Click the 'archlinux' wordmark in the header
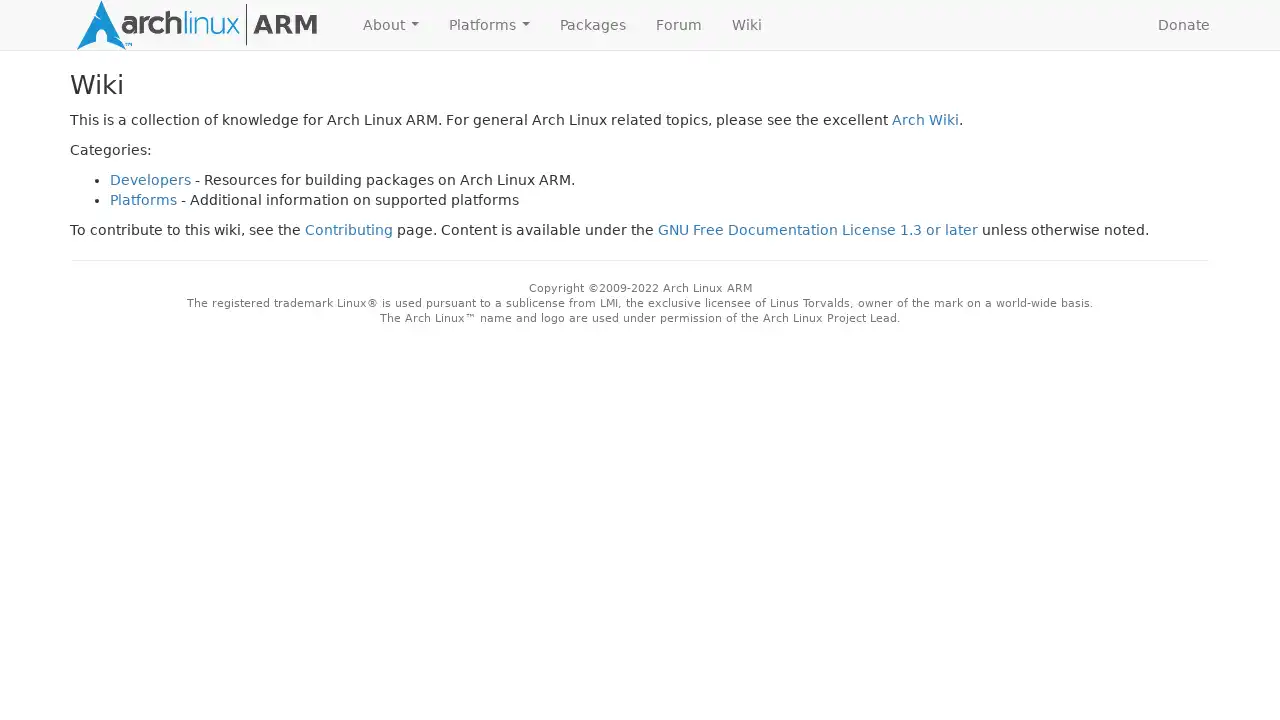 tap(180, 22)
